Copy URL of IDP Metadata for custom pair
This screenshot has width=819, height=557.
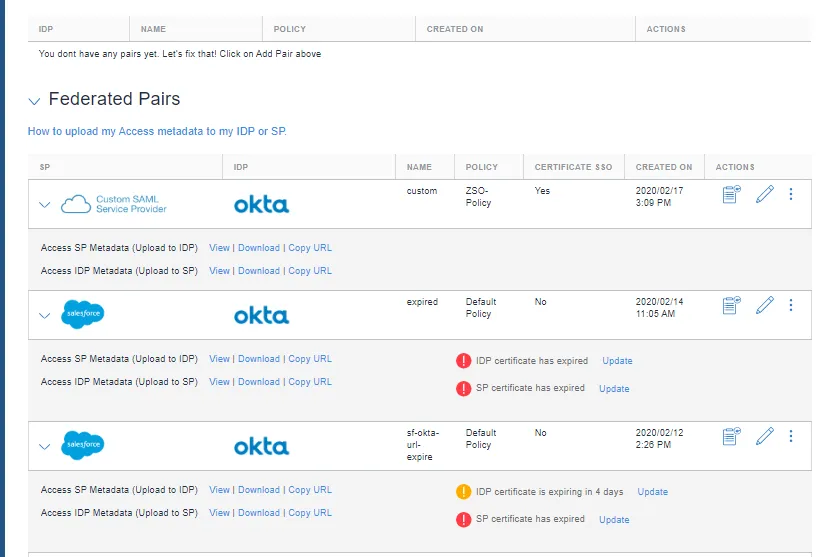pyautogui.click(x=310, y=271)
